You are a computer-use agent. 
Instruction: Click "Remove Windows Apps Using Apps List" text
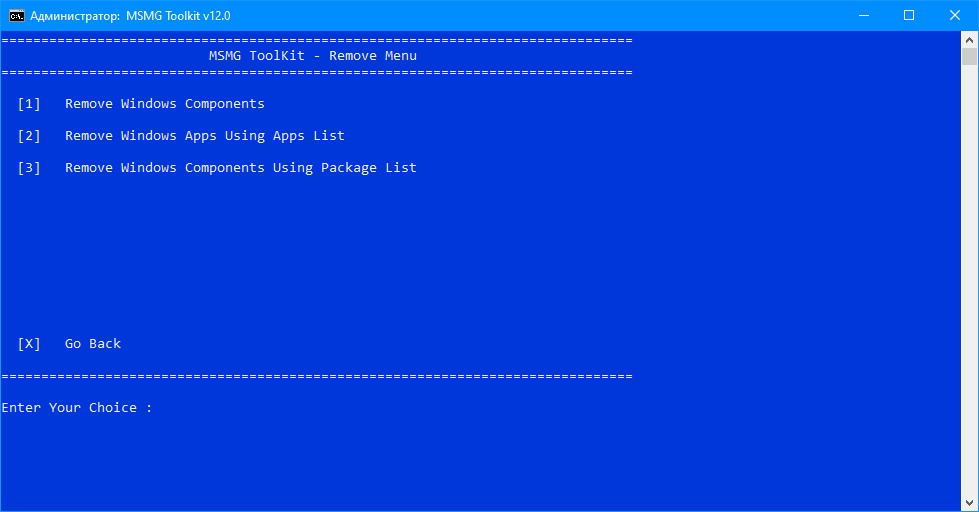click(205, 135)
